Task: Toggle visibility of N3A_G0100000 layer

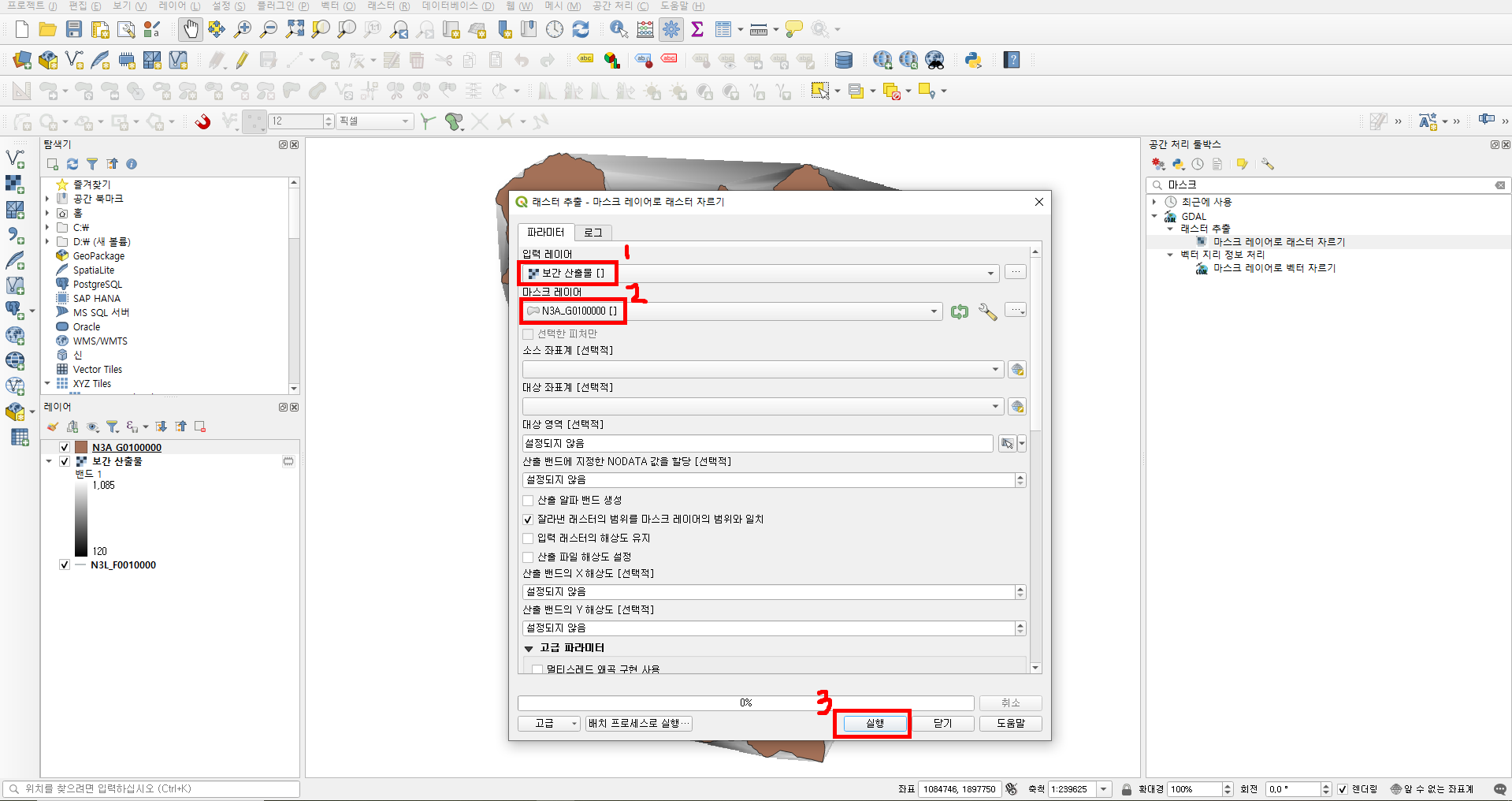Action: 65,448
